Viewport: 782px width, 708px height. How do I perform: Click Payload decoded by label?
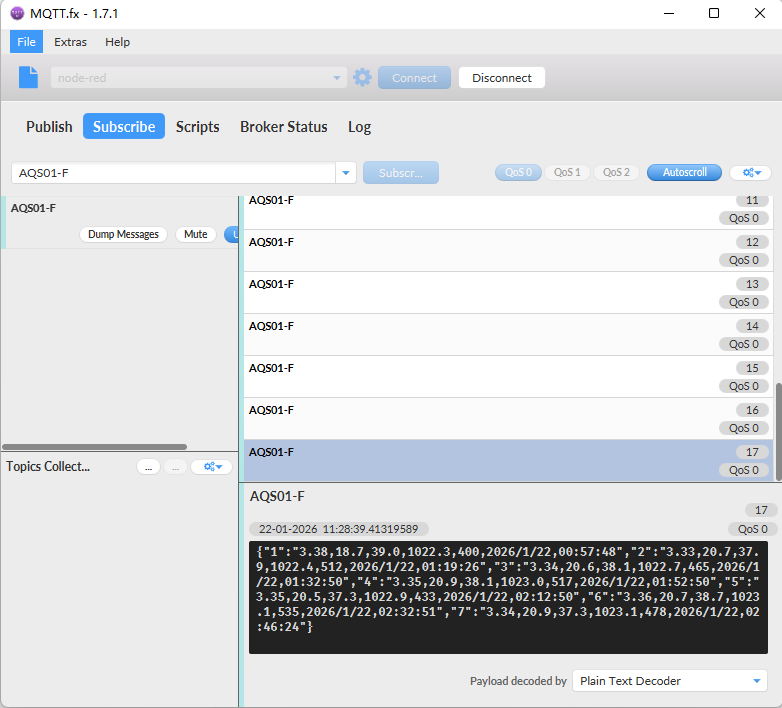pyautogui.click(x=518, y=681)
